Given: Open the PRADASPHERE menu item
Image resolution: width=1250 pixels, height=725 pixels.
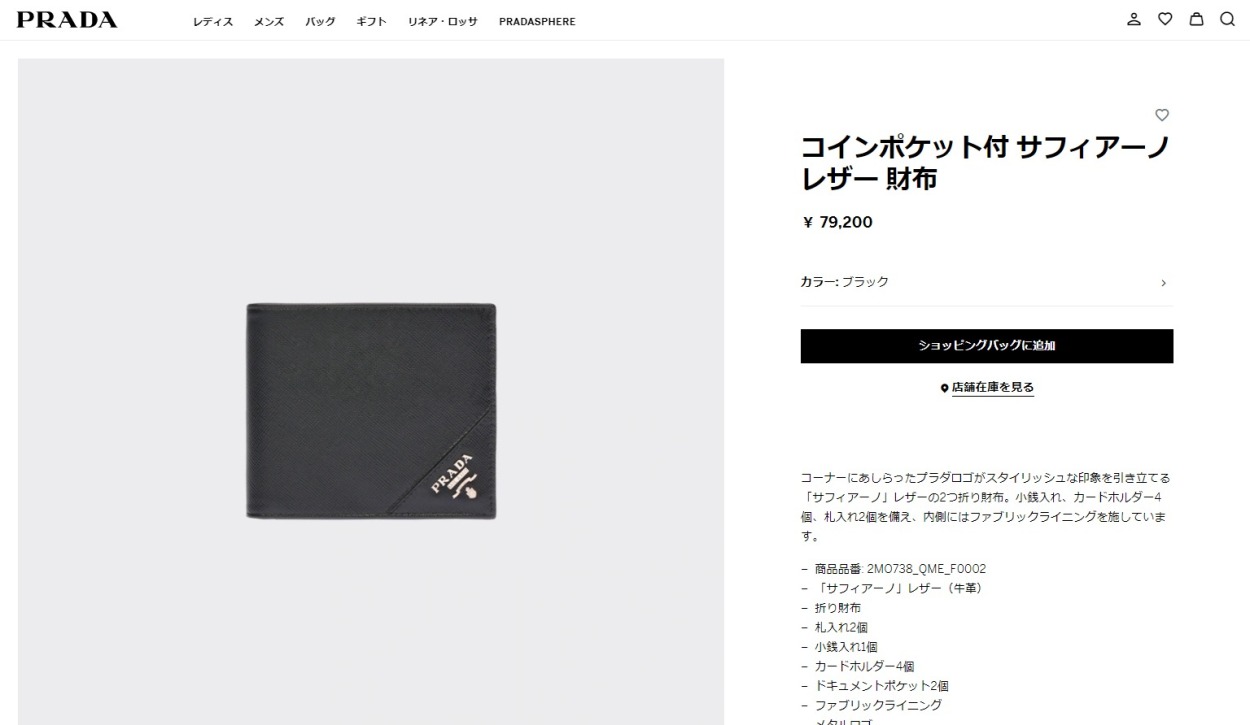Looking at the screenshot, I should point(537,22).
